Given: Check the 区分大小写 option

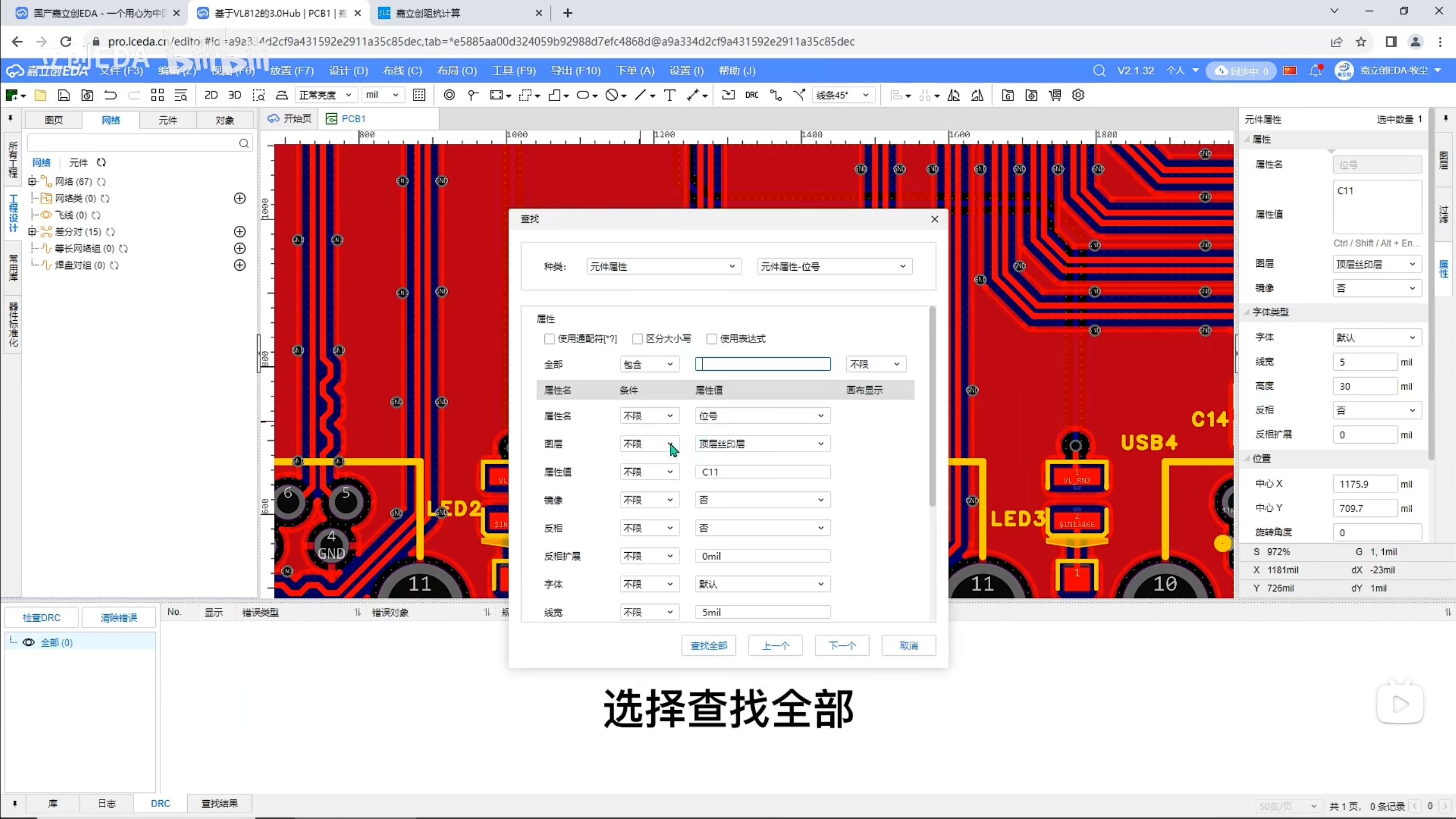Looking at the screenshot, I should [x=638, y=339].
